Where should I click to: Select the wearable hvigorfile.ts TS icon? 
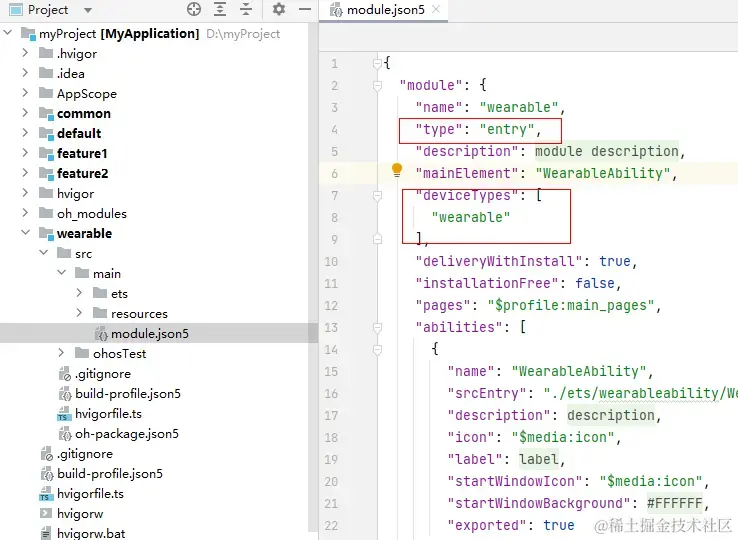[64, 414]
